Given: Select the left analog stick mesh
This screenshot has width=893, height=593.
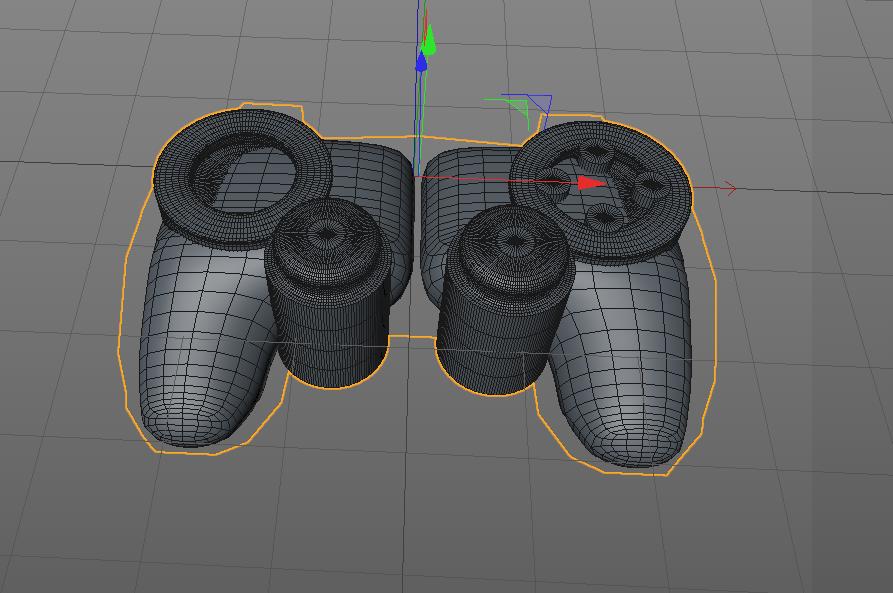Looking at the screenshot, I should (x=327, y=293).
